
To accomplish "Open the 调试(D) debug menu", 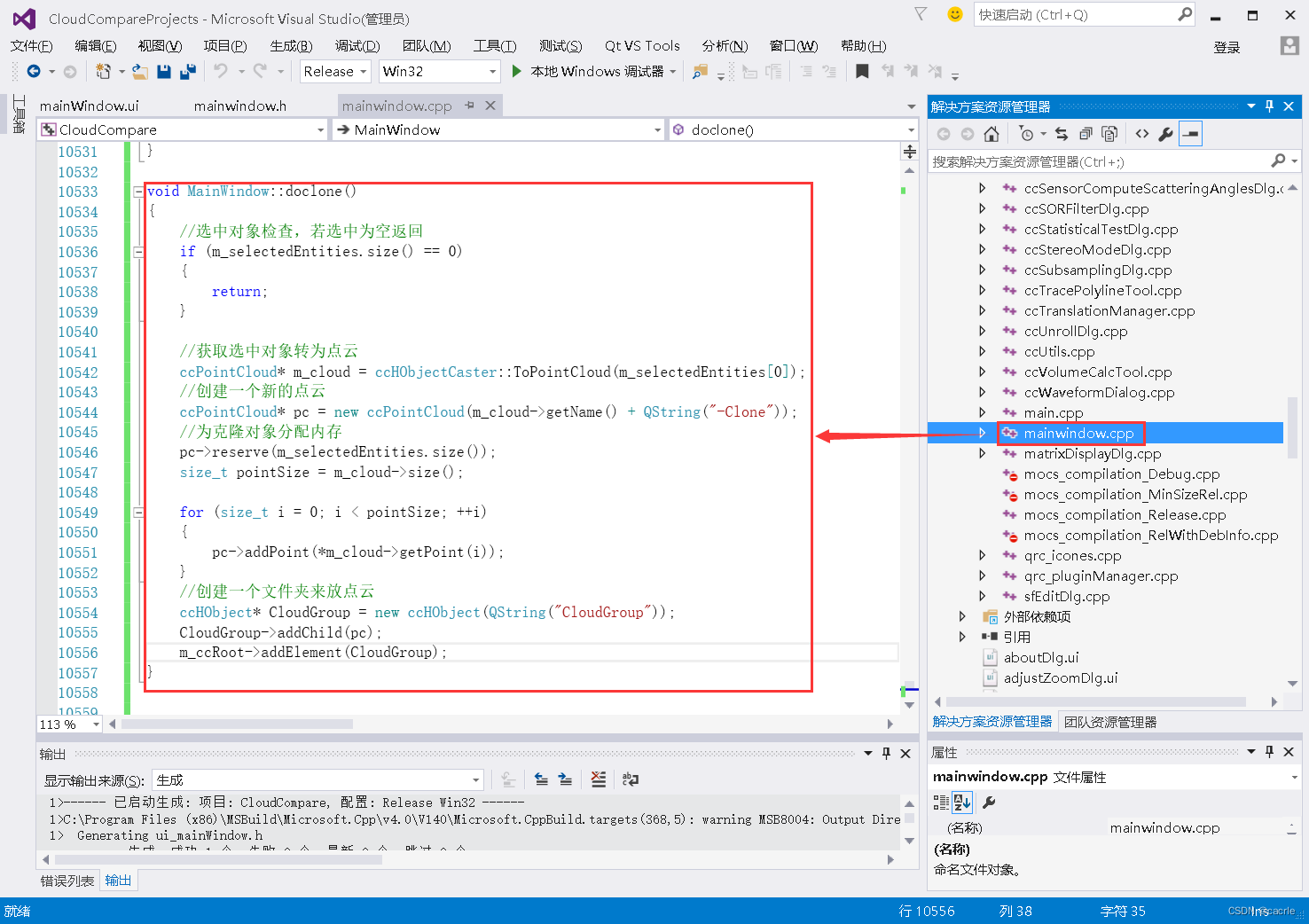I will (357, 46).
